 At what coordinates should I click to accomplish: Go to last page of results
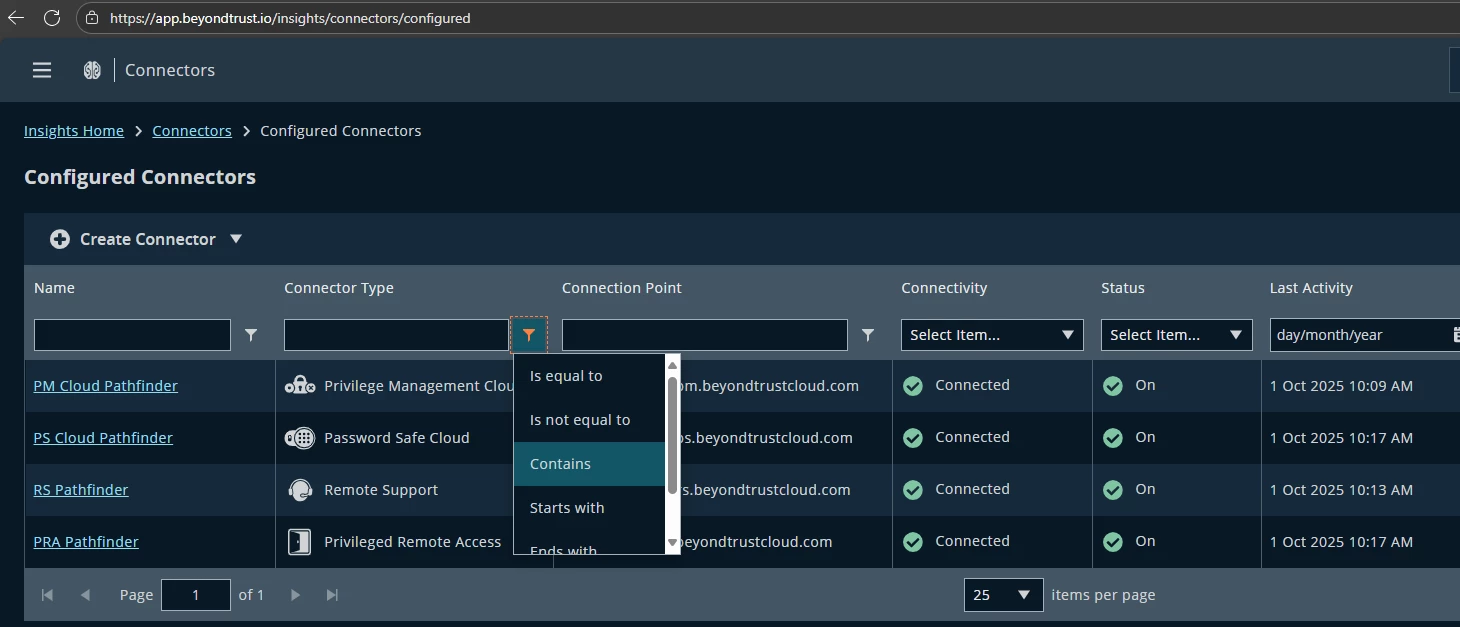point(333,595)
